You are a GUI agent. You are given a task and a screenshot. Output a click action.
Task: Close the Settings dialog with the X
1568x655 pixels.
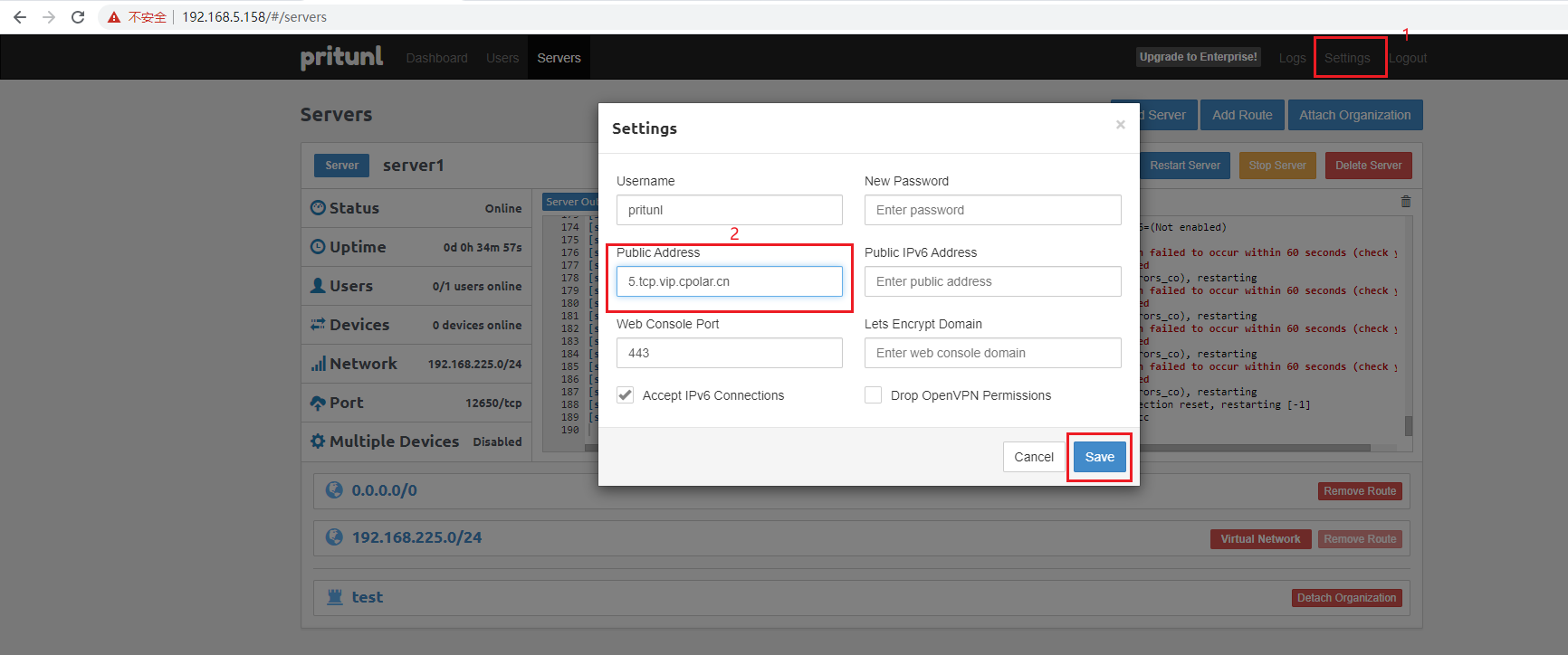tap(1120, 125)
